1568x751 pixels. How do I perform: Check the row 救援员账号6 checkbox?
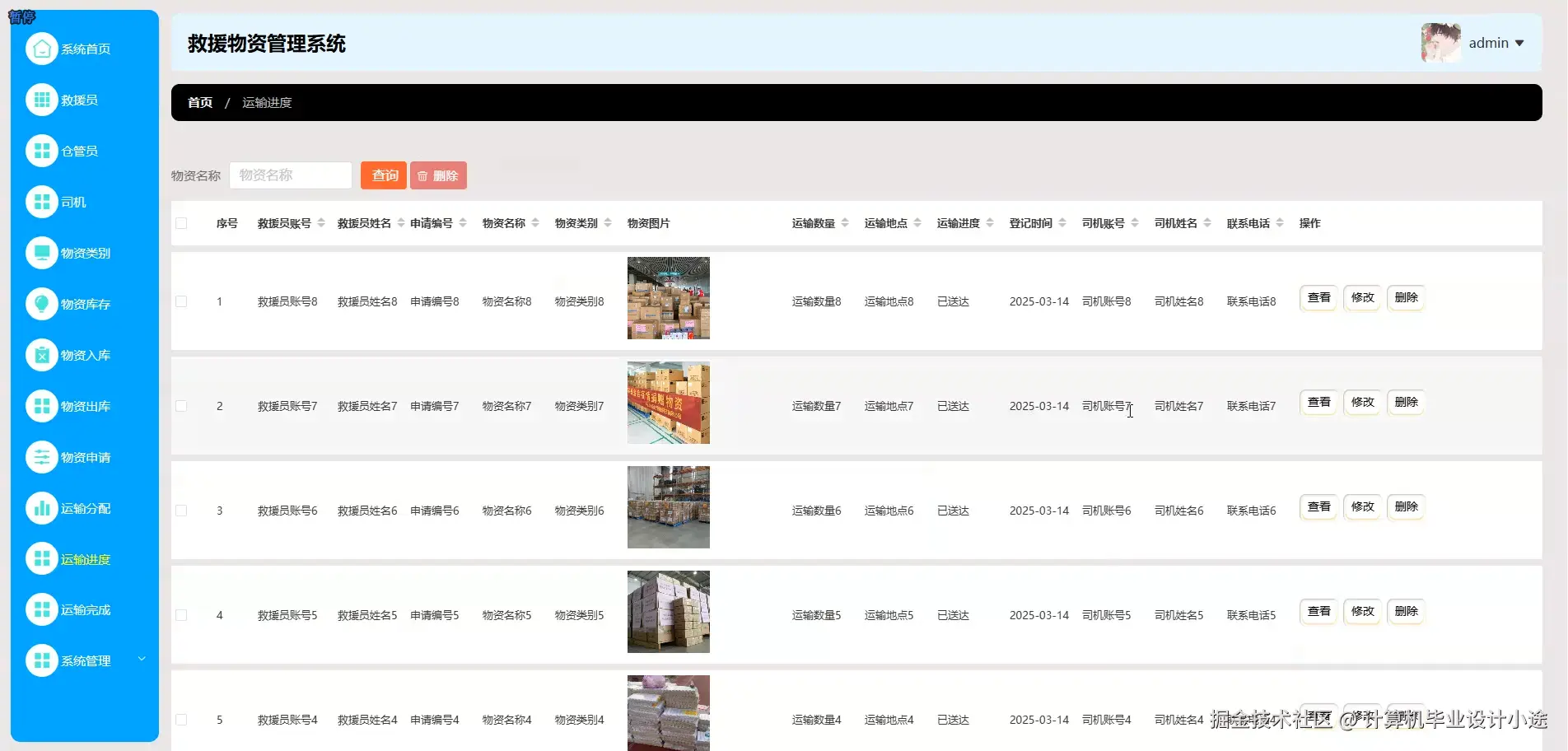point(181,511)
